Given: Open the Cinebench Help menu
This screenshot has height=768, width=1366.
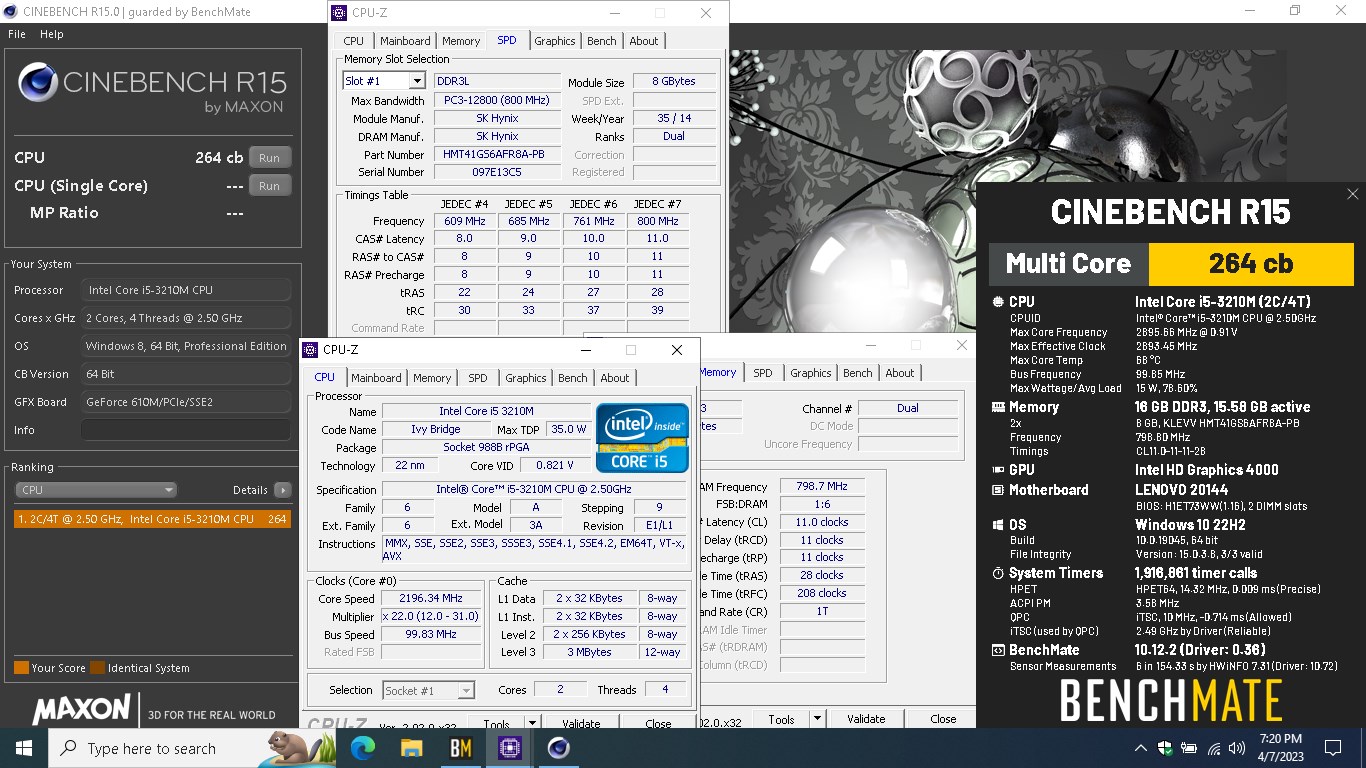Looking at the screenshot, I should (52, 34).
